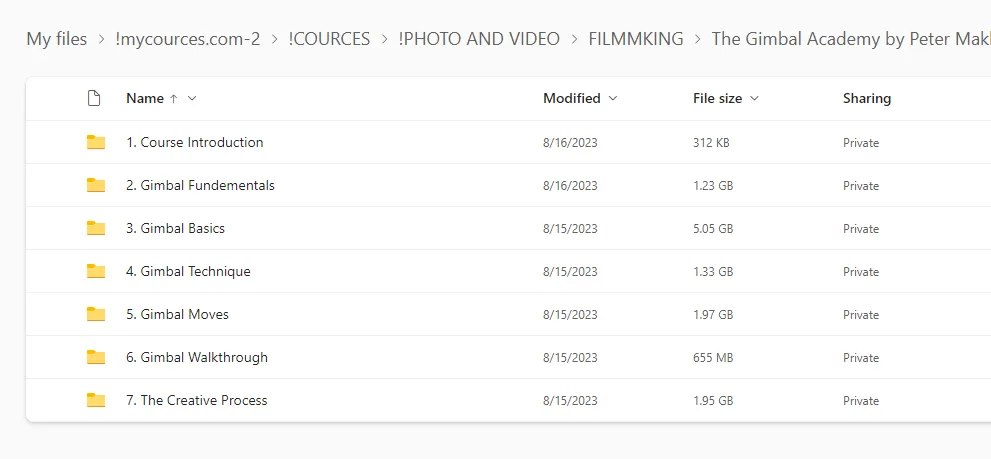Click the Gimbal Walkthrough folder icon
This screenshot has width=991, height=459.
96,357
